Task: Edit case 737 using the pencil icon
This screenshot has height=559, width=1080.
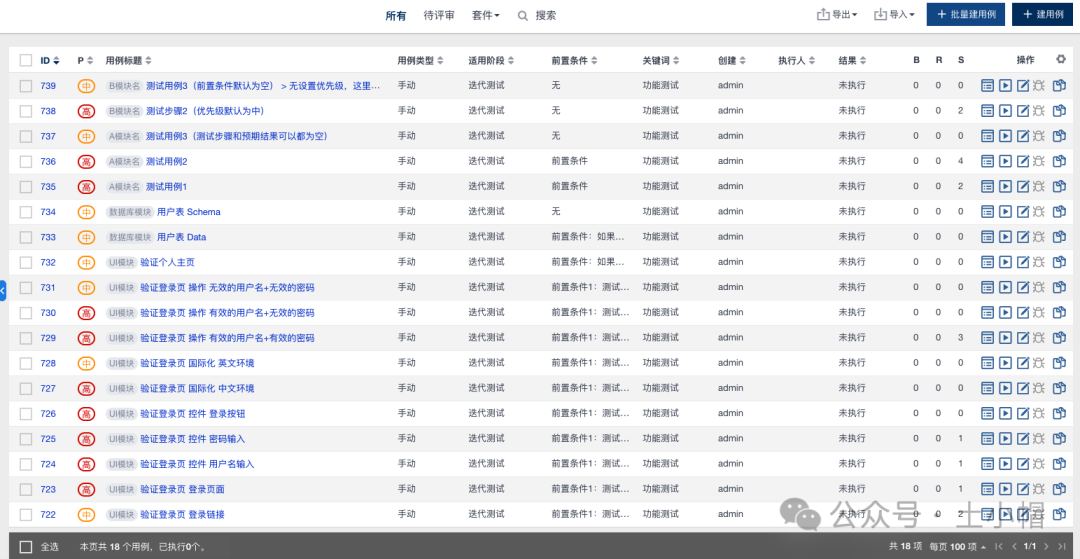Action: pyautogui.click(x=1024, y=136)
